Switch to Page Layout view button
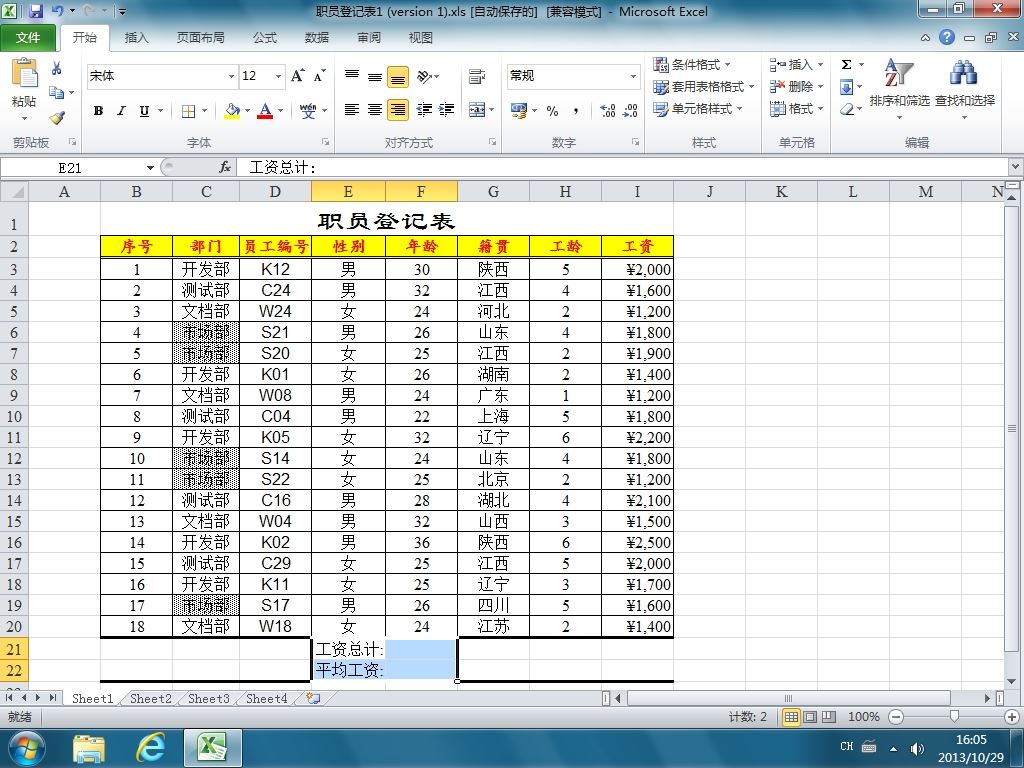The width and height of the screenshot is (1024, 768). pos(810,717)
